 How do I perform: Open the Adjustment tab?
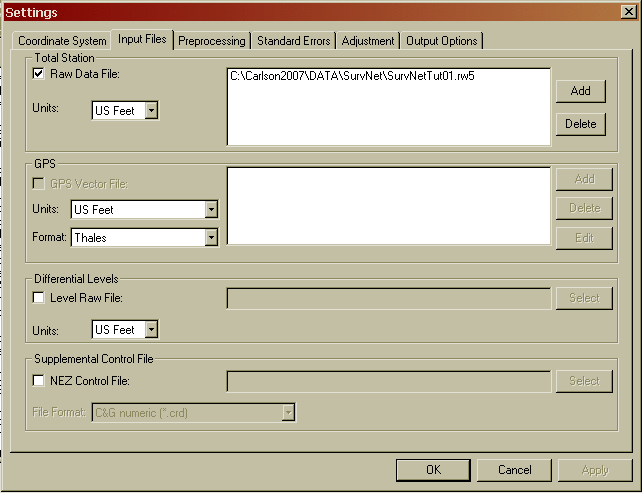click(368, 41)
